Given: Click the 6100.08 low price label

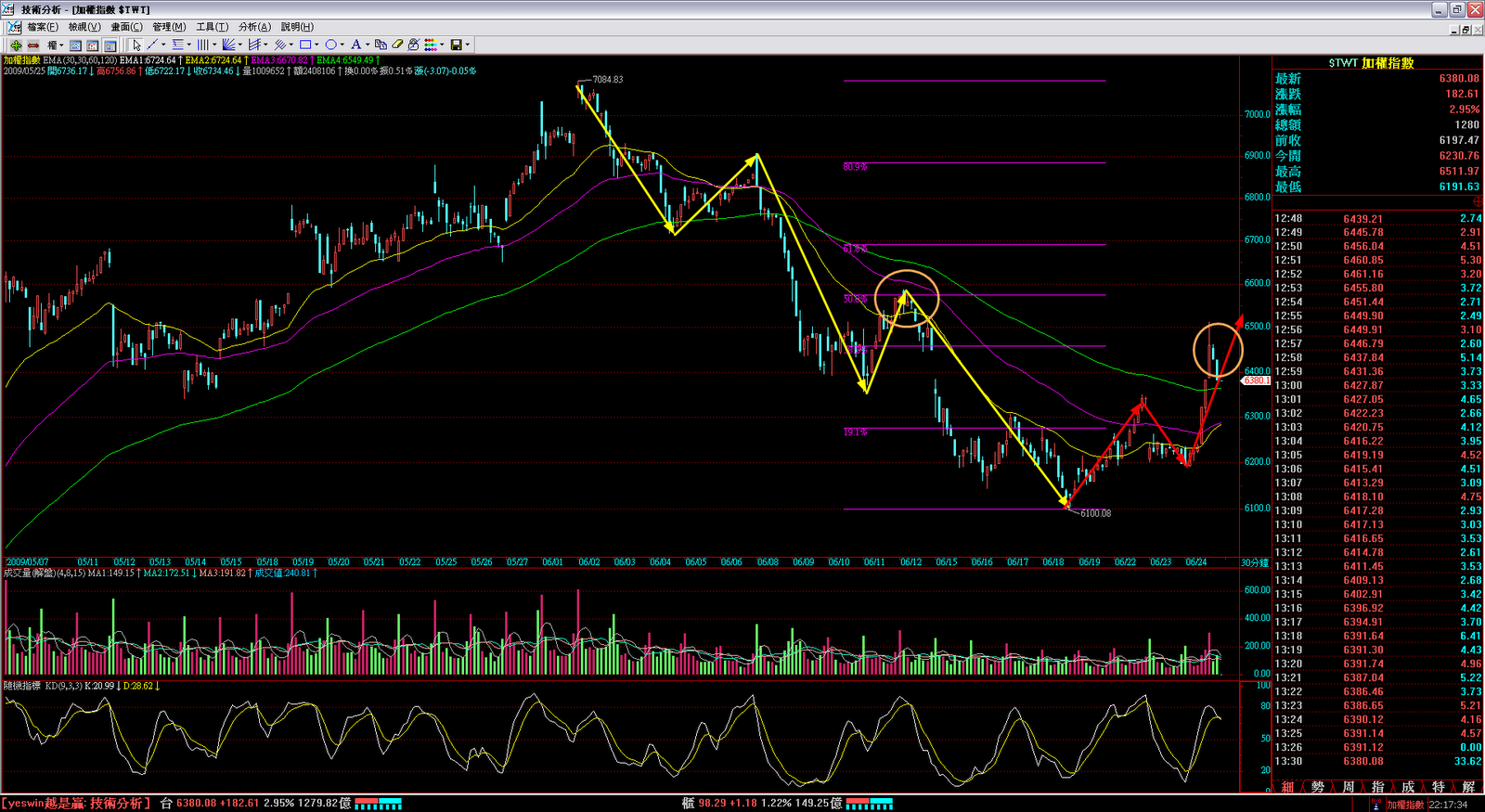Looking at the screenshot, I should click(x=1095, y=513).
